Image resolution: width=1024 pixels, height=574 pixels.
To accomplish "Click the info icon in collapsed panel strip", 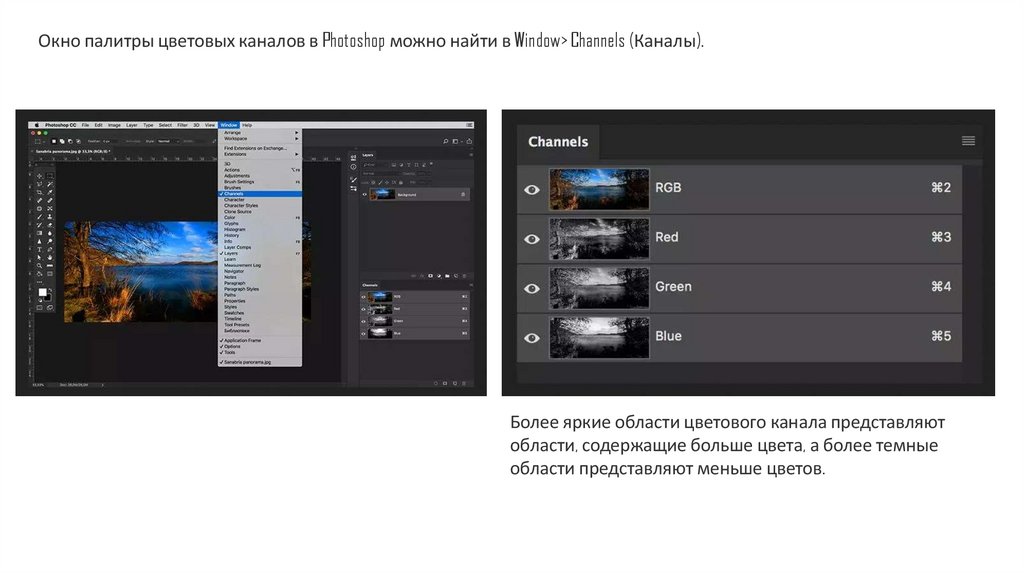I will [353, 167].
